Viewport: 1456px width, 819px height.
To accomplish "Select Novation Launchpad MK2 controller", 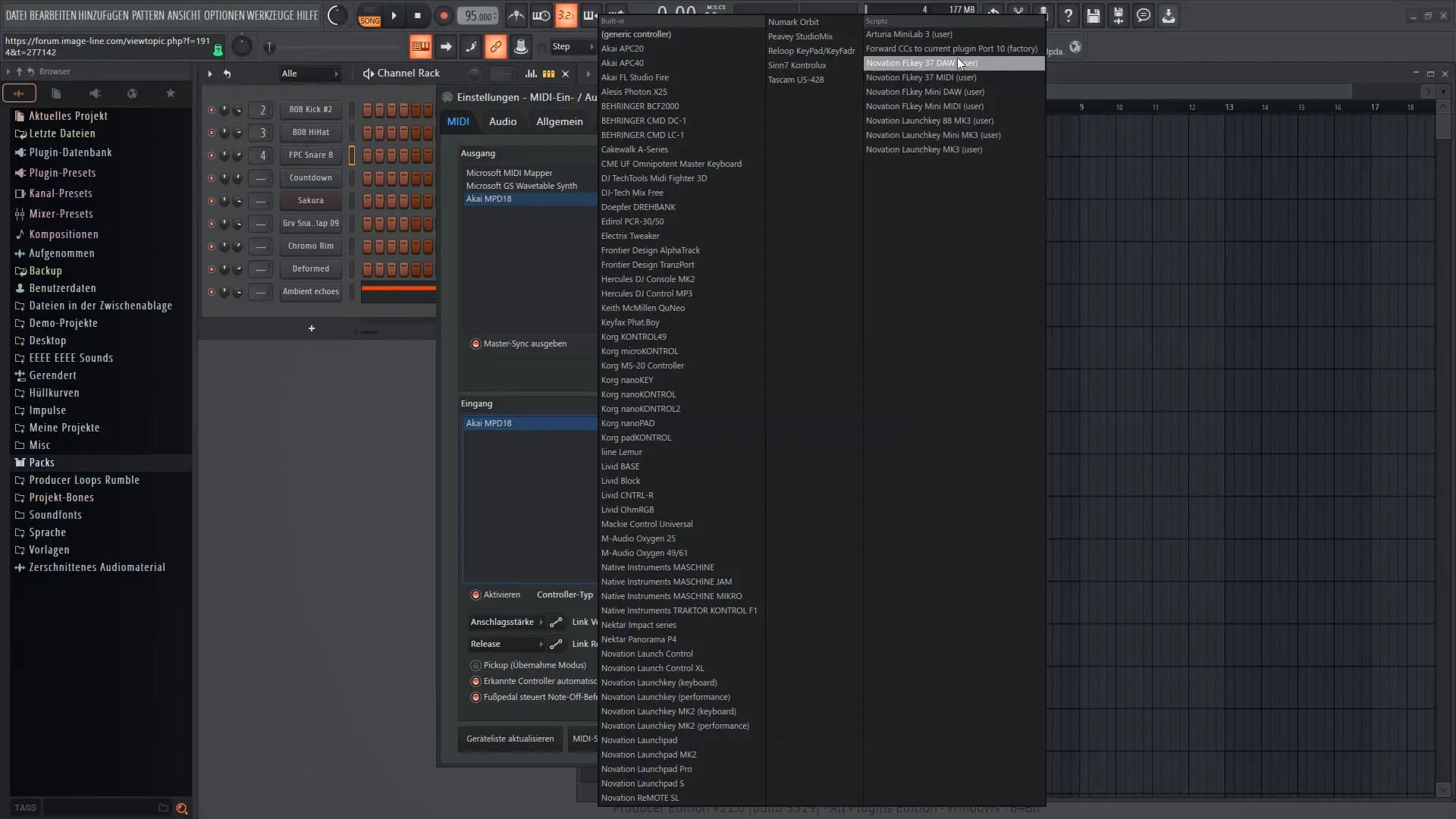I will (648, 754).
